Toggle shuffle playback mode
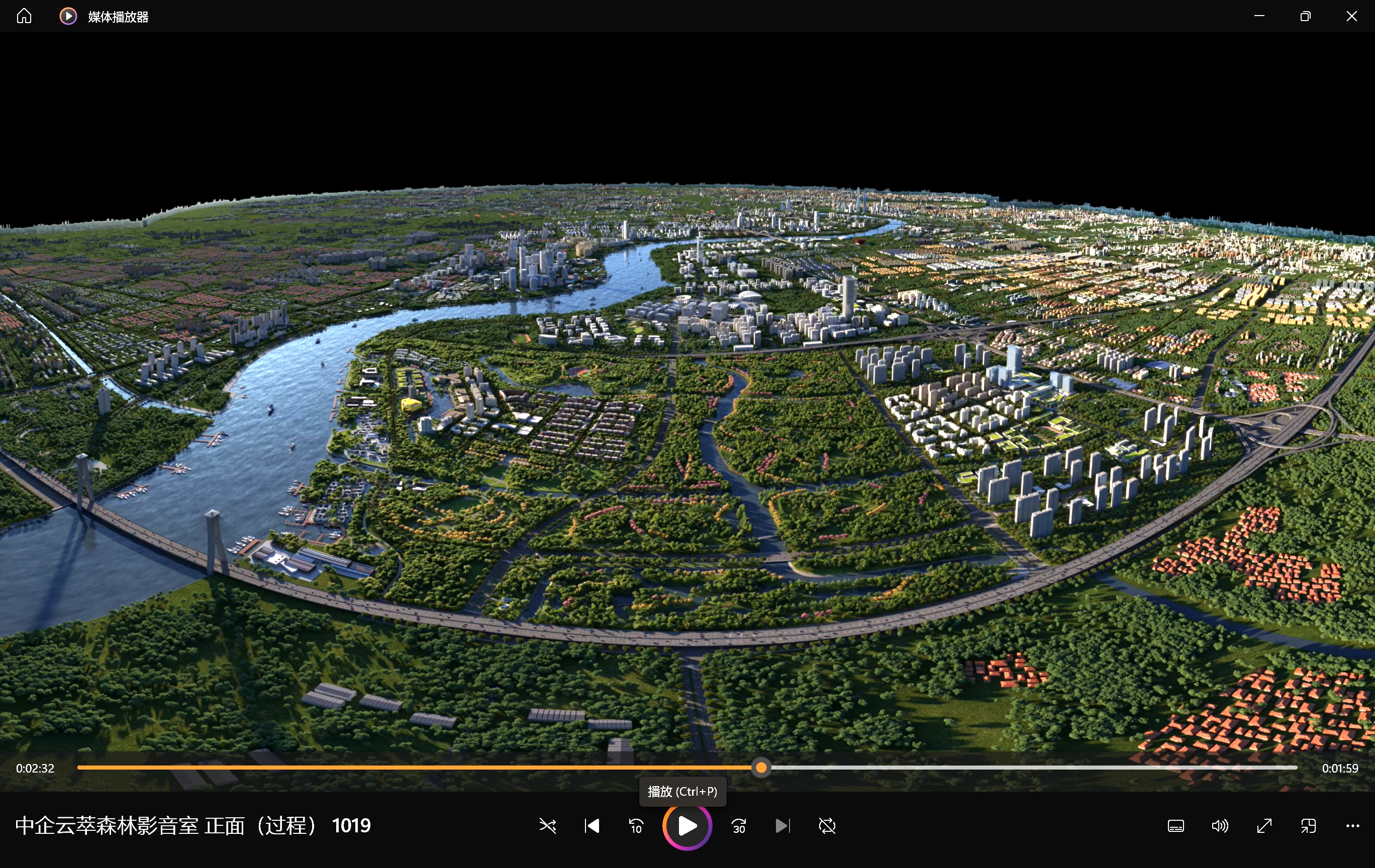 pyautogui.click(x=548, y=825)
